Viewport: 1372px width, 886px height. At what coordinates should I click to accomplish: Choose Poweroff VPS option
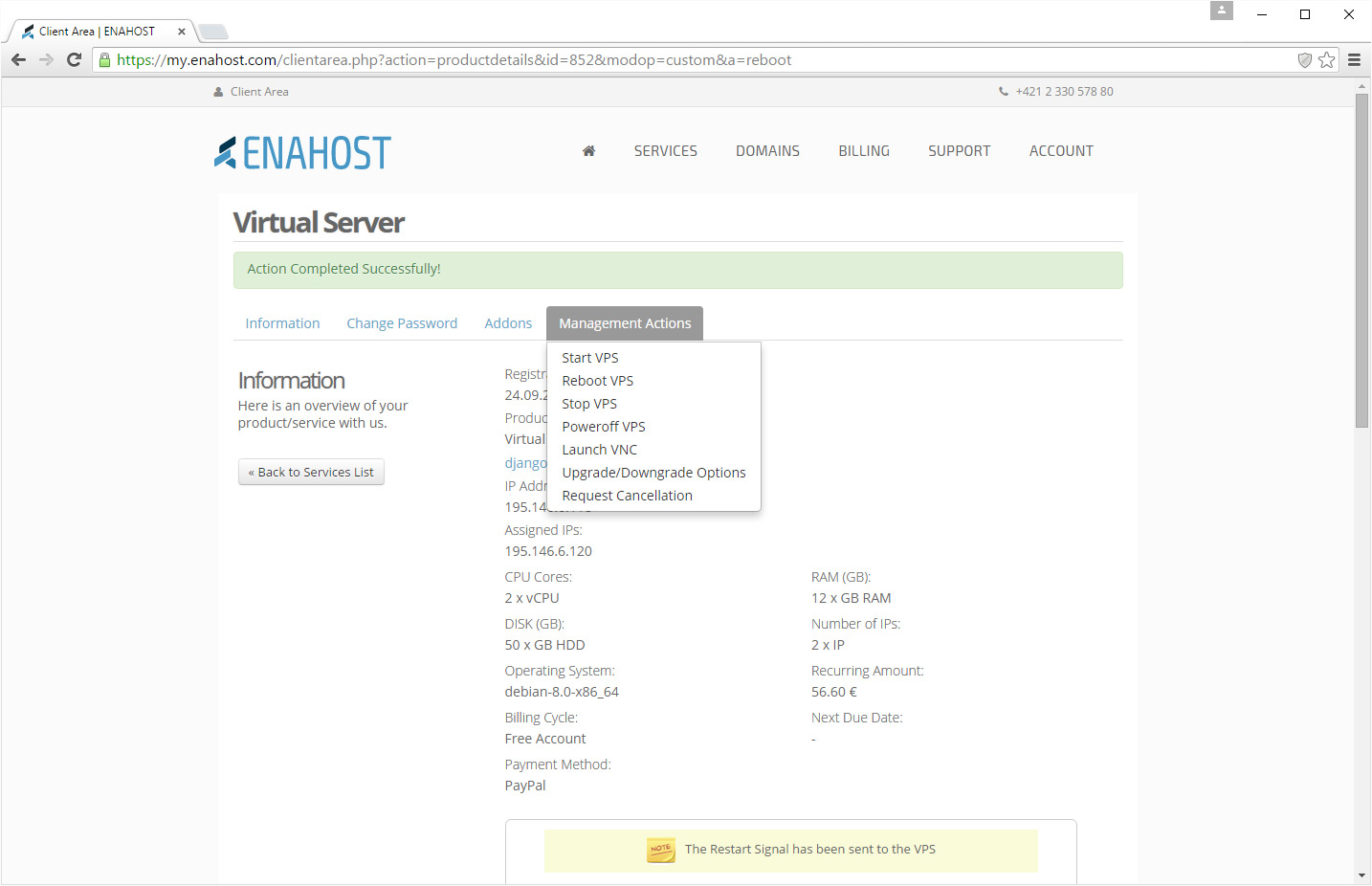click(604, 427)
